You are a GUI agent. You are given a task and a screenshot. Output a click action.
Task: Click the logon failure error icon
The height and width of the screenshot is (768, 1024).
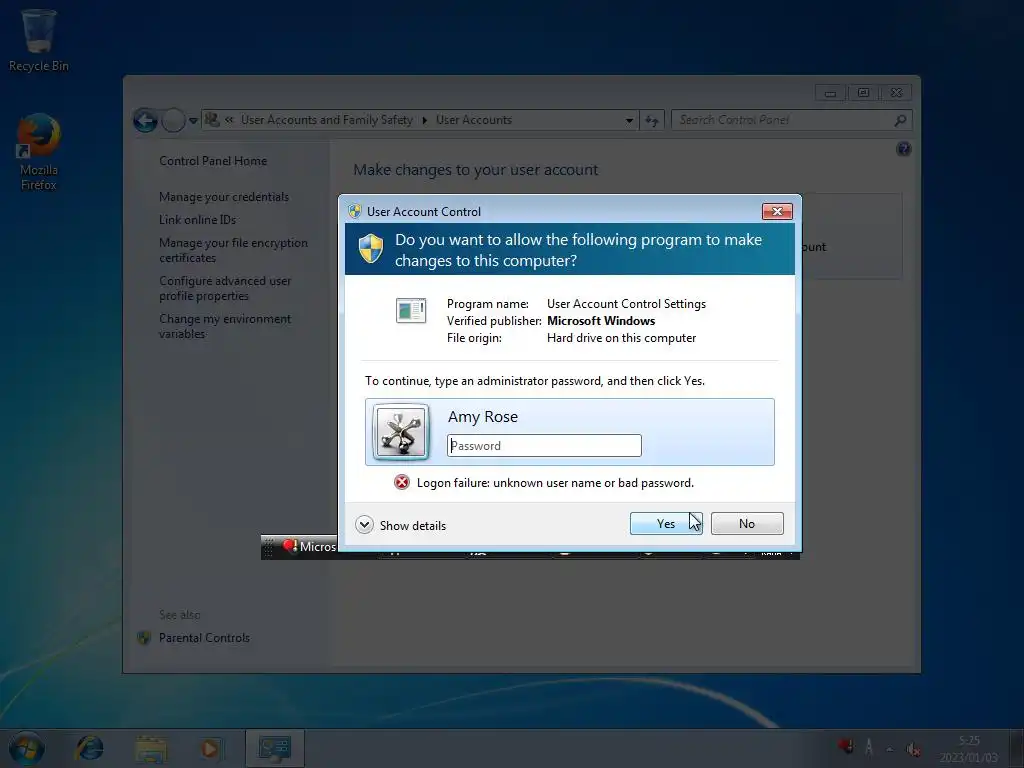pos(402,483)
